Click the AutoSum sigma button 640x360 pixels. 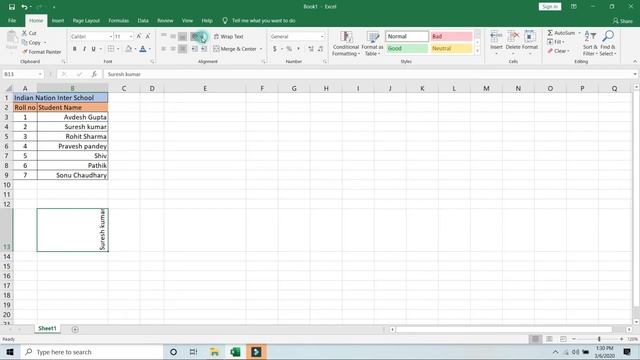tap(561, 33)
